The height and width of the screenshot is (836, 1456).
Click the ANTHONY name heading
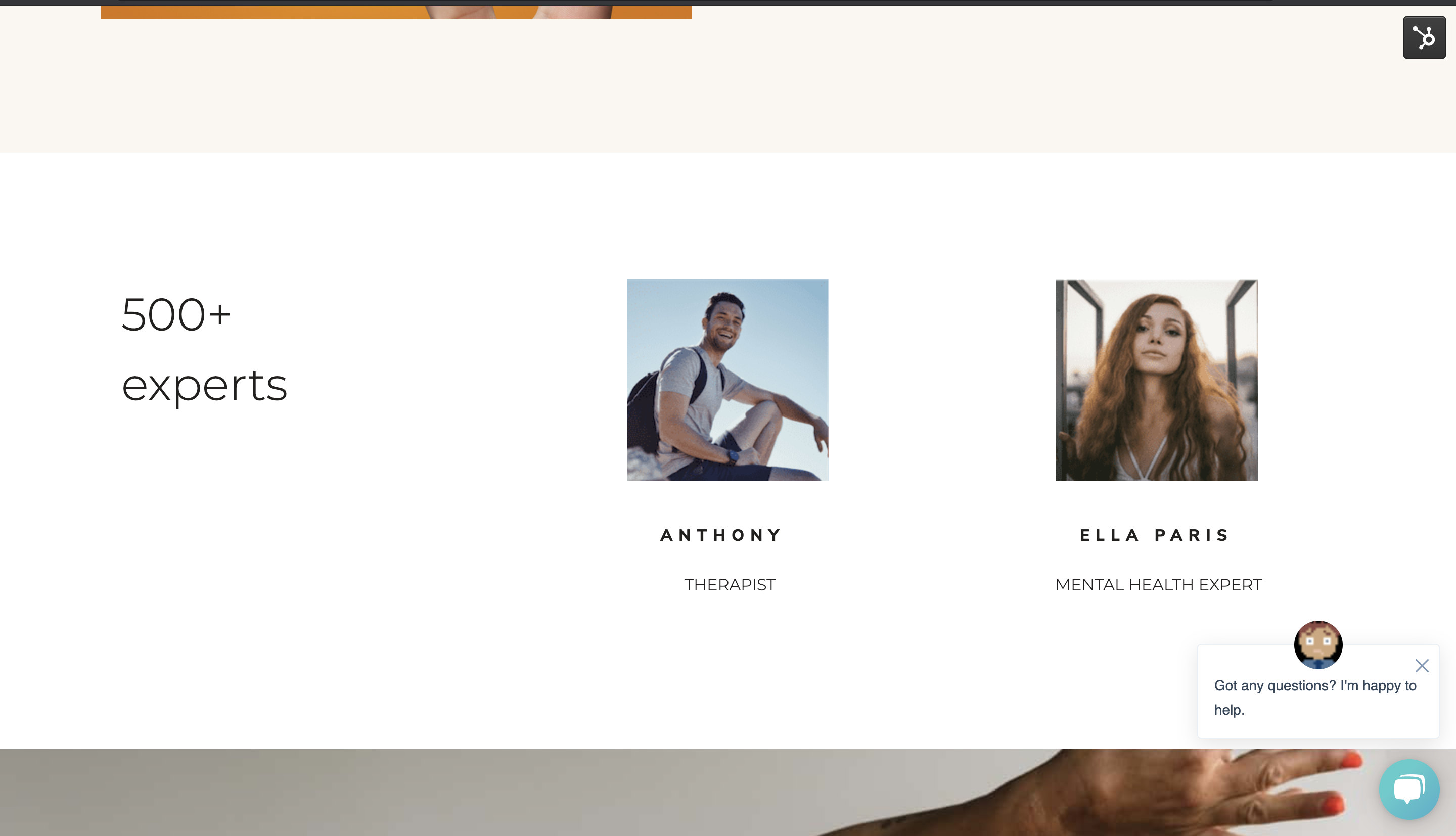click(x=721, y=535)
